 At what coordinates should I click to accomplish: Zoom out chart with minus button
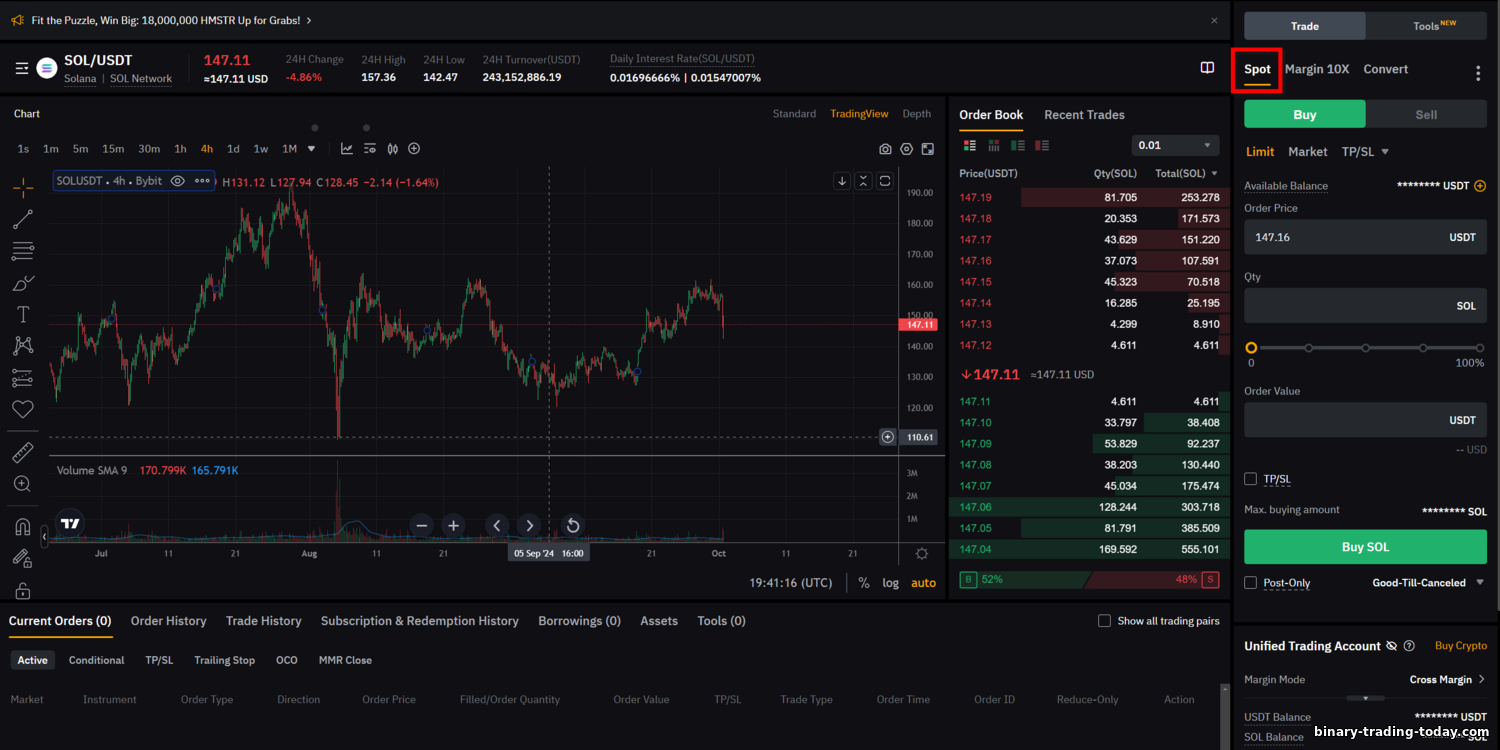[x=421, y=525]
